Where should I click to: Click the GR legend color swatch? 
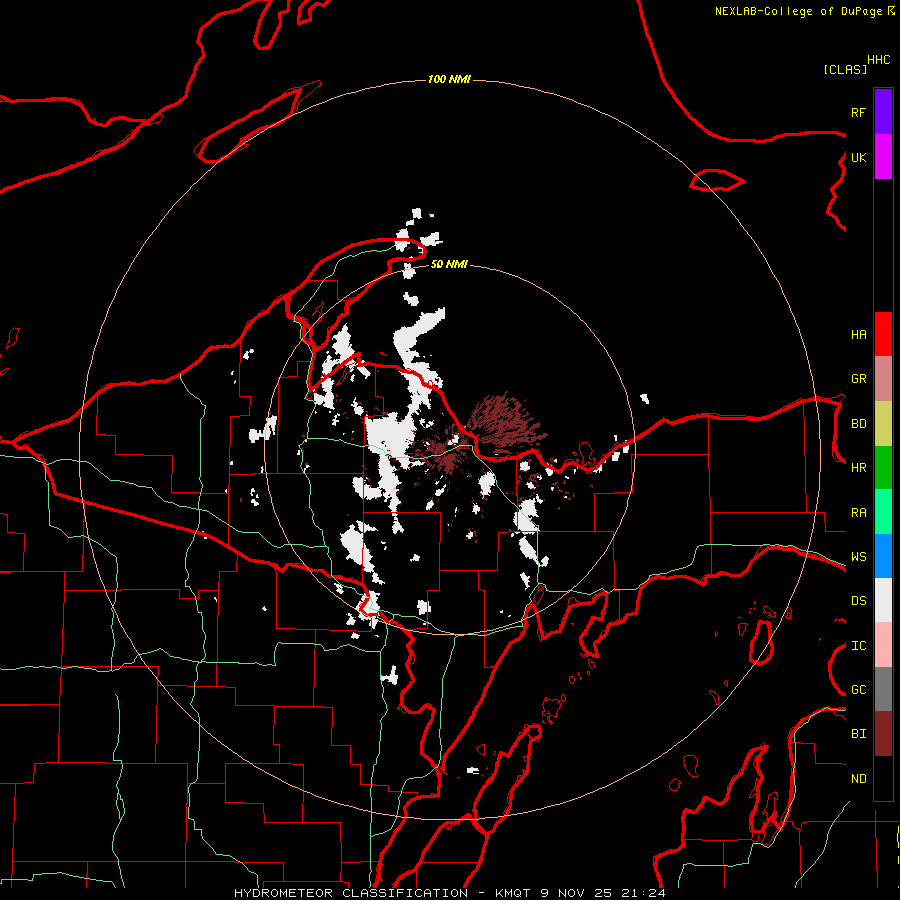883,379
